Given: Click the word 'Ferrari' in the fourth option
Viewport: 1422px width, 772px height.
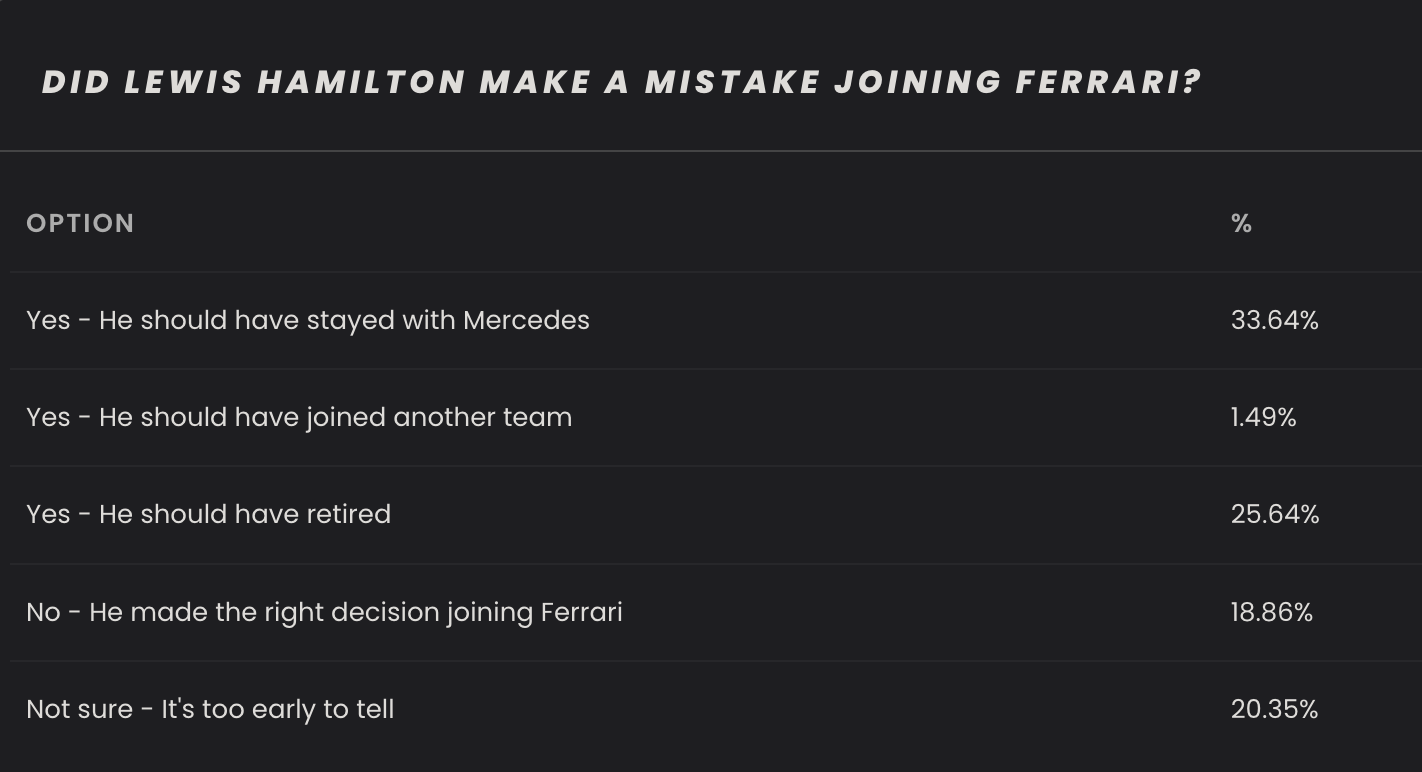Looking at the screenshot, I should [x=581, y=612].
